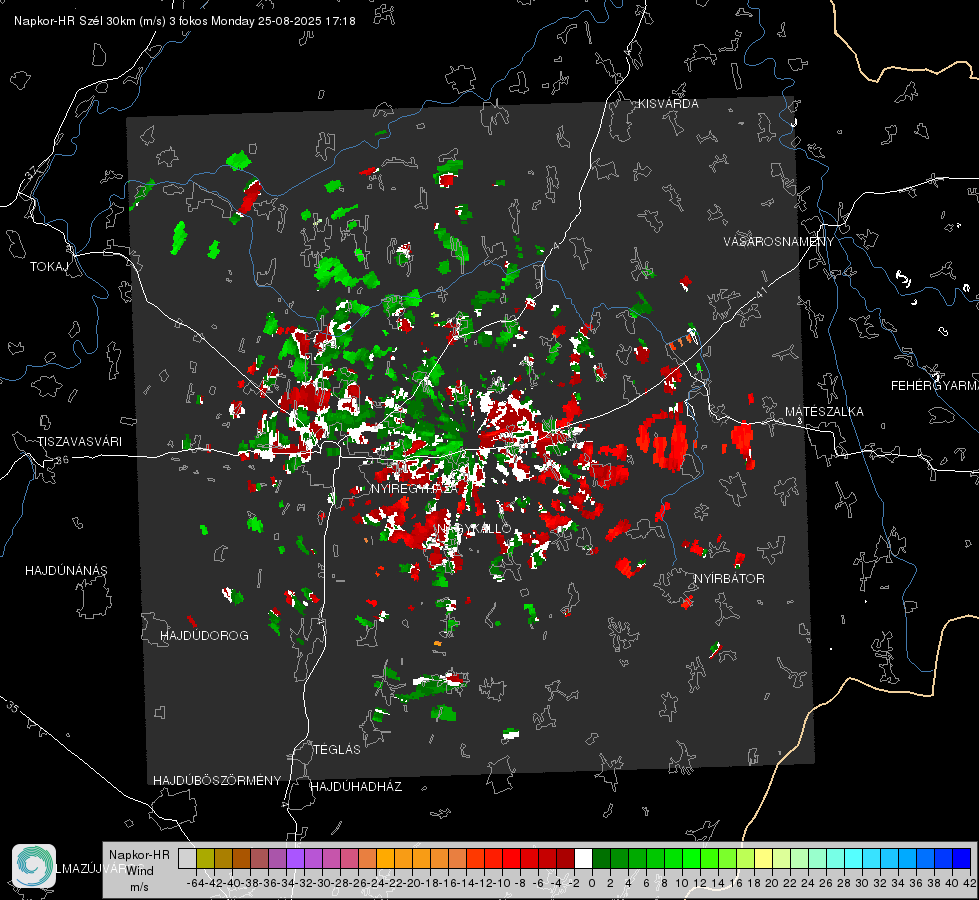This screenshot has height=900, width=979.
Task: Select the white swatch between -2 and 0
Action: tap(583, 858)
